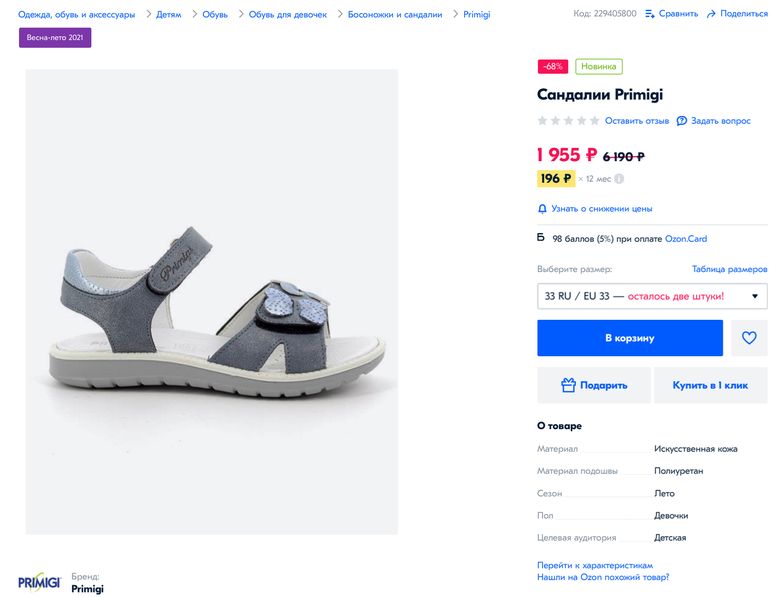Click the 'Ozon.Card' link
Image resolution: width=770 pixels, height=597 pixels.
[x=686, y=239]
